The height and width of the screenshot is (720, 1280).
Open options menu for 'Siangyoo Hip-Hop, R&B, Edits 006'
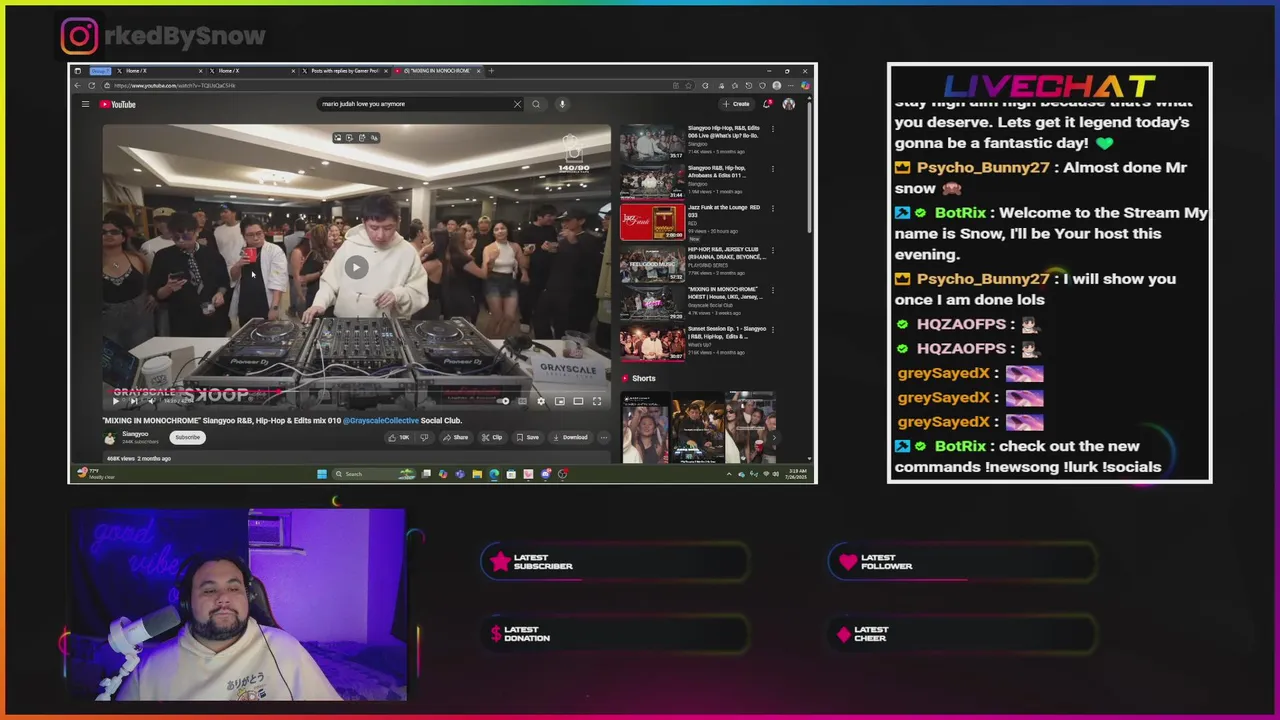tap(772, 129)
